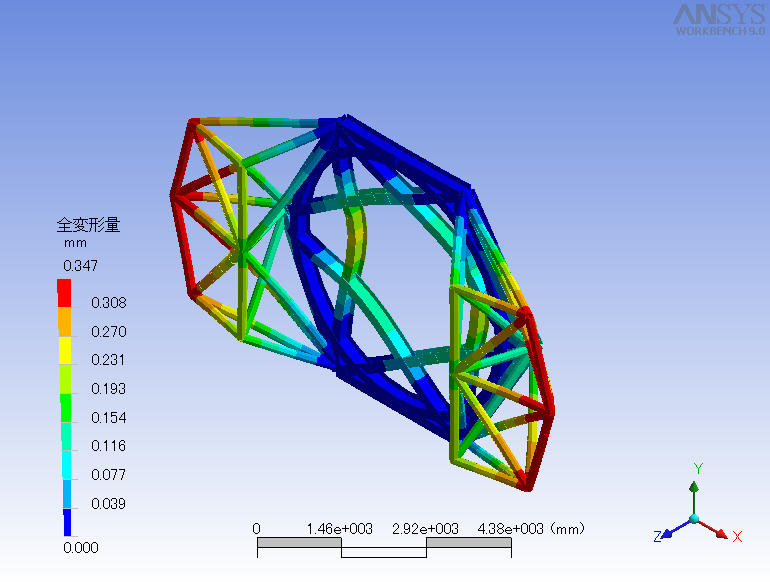Select the legend value 0.116
This screenshot has width=770, height=582.
tap(109, 446)
